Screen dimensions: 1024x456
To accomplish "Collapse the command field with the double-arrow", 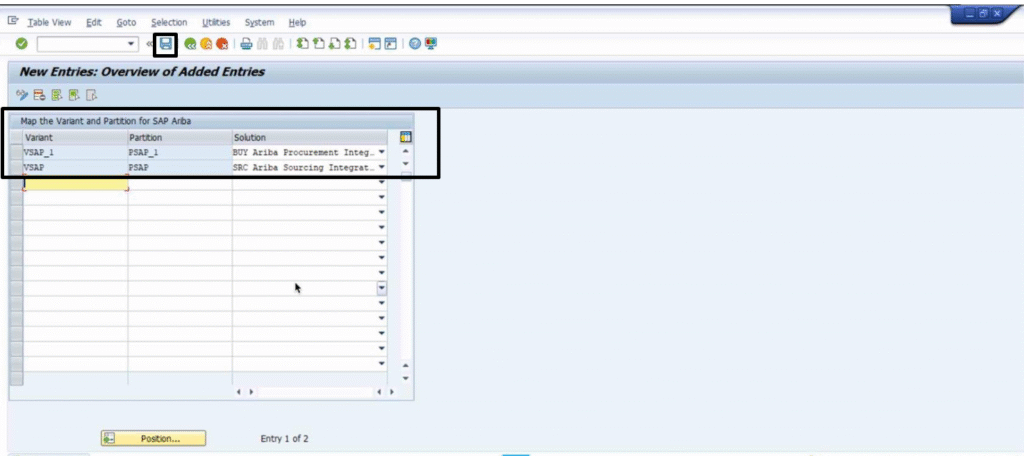I will click(x=149, y=44).
